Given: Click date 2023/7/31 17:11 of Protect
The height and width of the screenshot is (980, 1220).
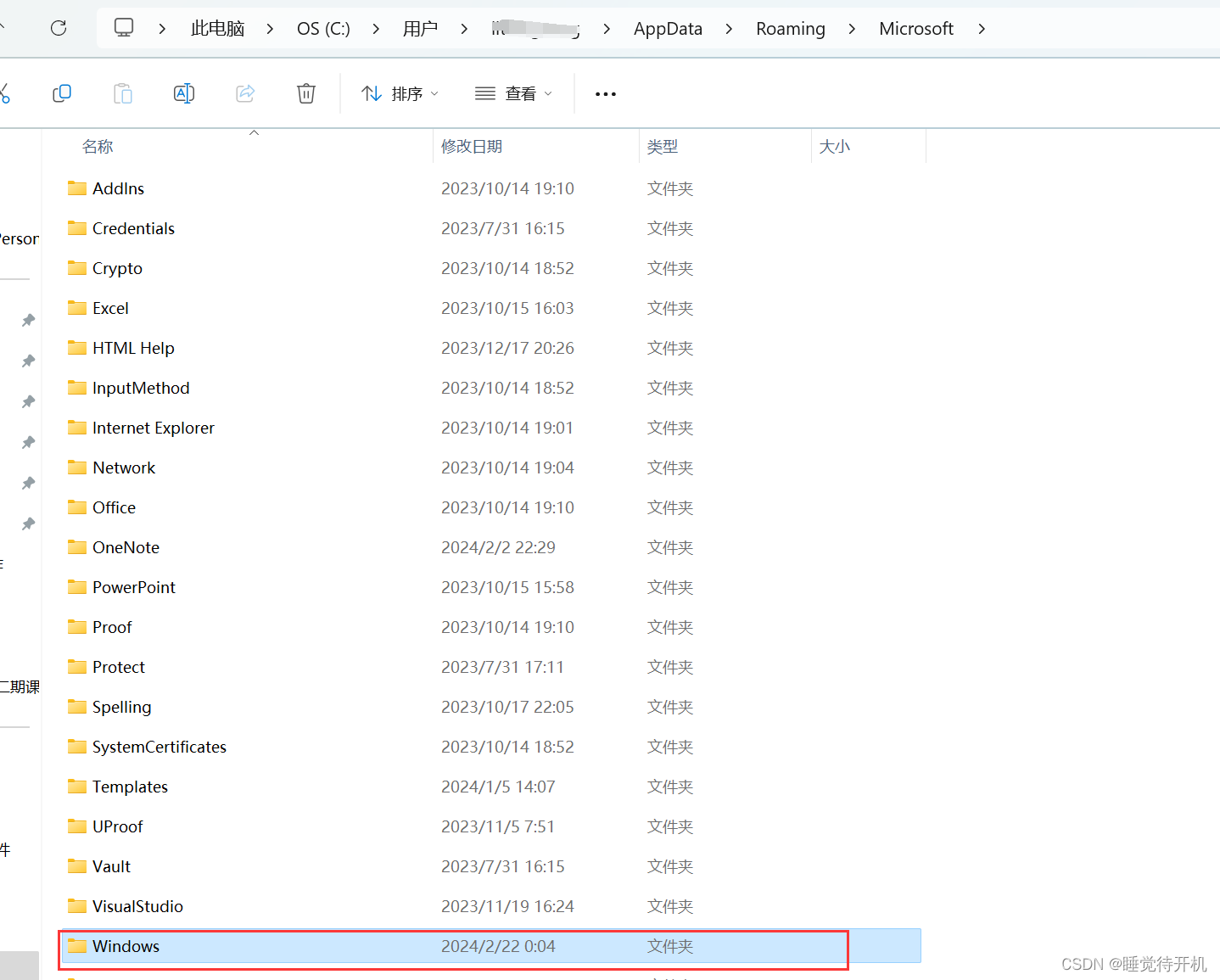Looking at the screenshot, I should [x=502, y=667].
